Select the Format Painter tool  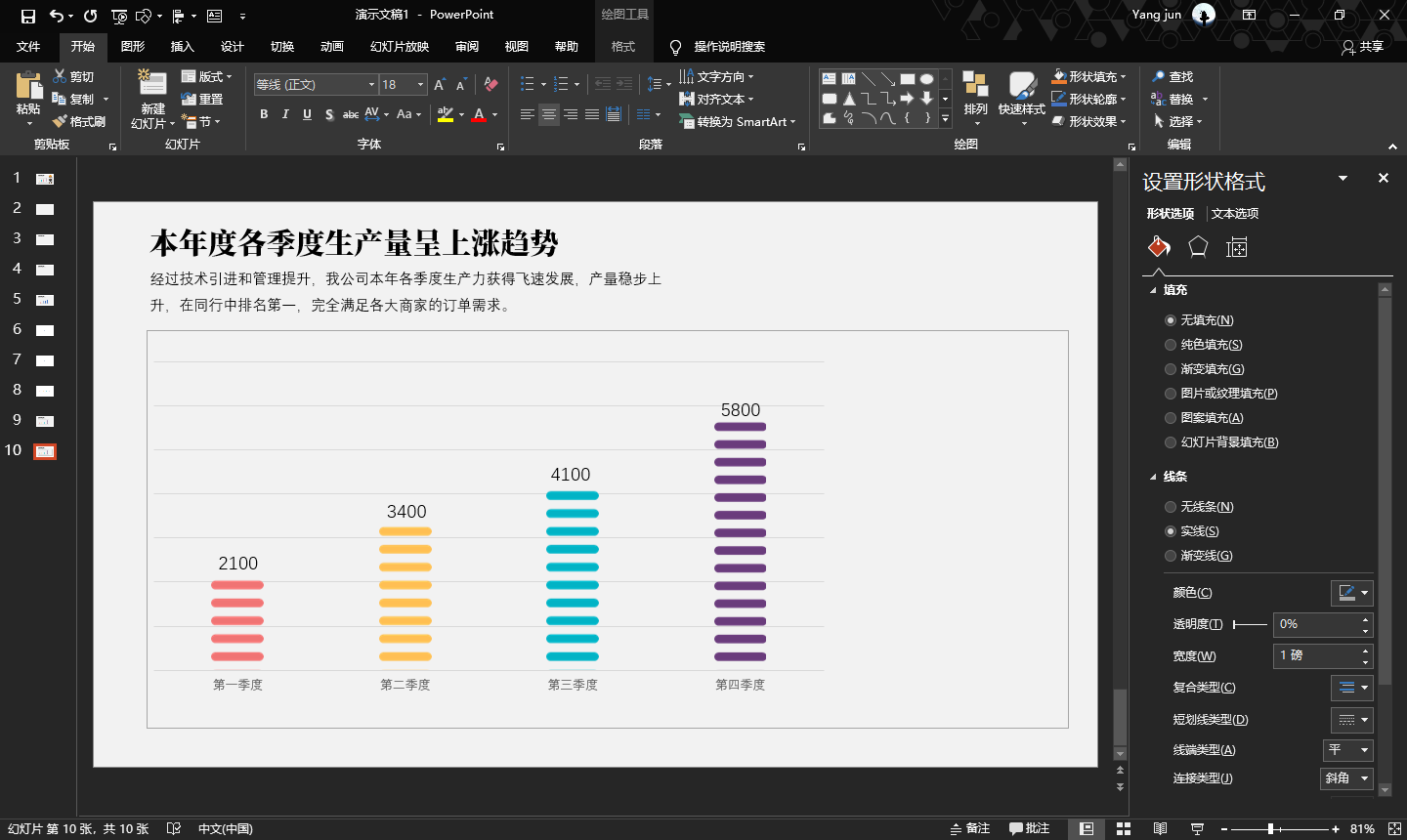point(79,122)
